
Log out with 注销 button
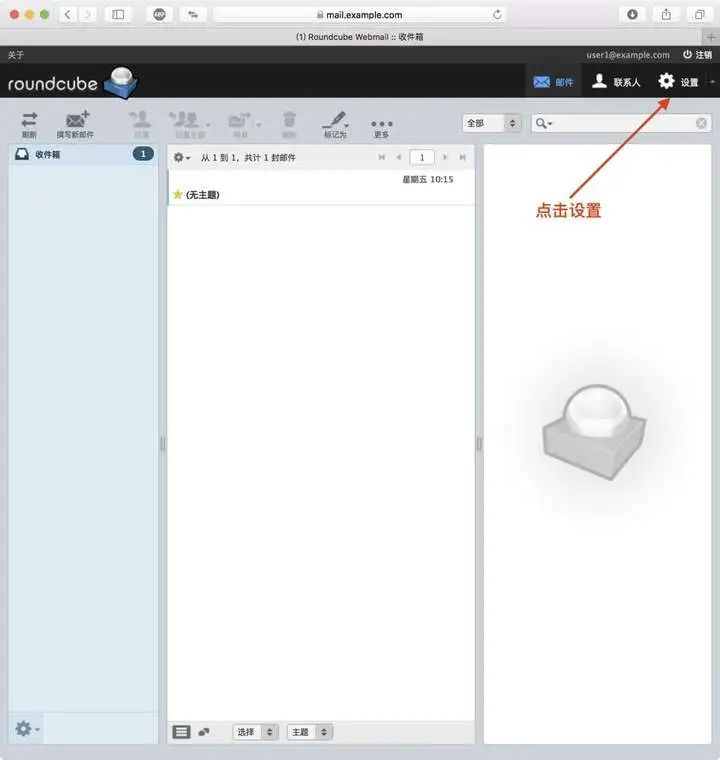pos(698,55)
